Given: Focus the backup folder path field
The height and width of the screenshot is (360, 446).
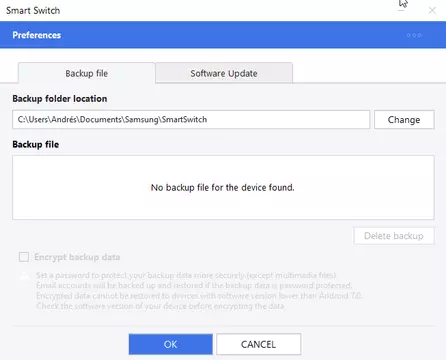Looking at the screenshot, I should tap(191, 119).
